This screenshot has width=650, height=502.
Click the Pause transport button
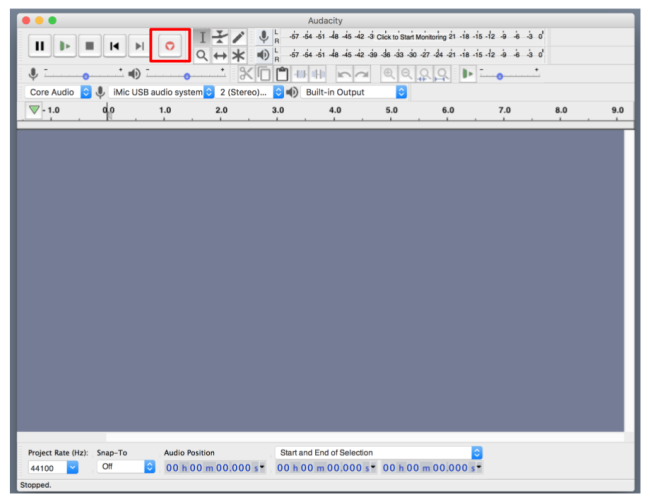[x=40, y=46]
